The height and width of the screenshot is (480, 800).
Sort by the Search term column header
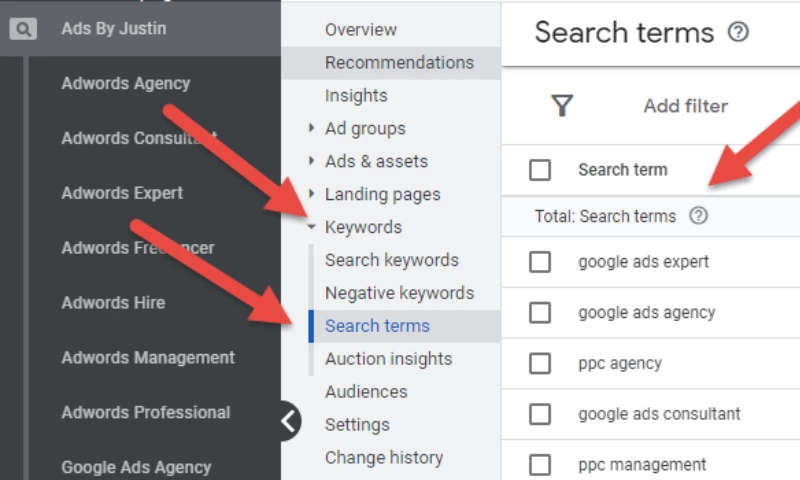coord(622,170)
